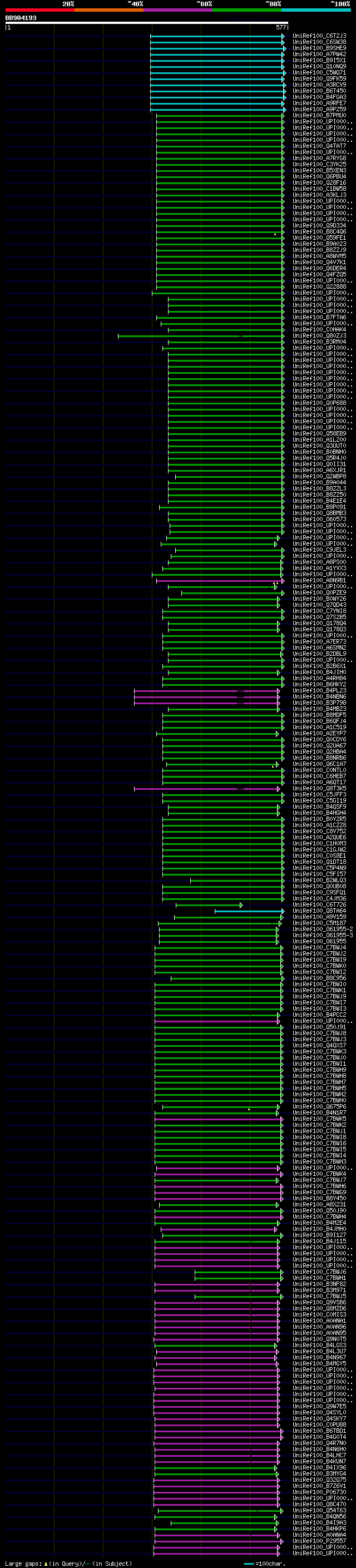
Task: Select hit label UniRef100_C6T726
Action: (x=319, y=904)
